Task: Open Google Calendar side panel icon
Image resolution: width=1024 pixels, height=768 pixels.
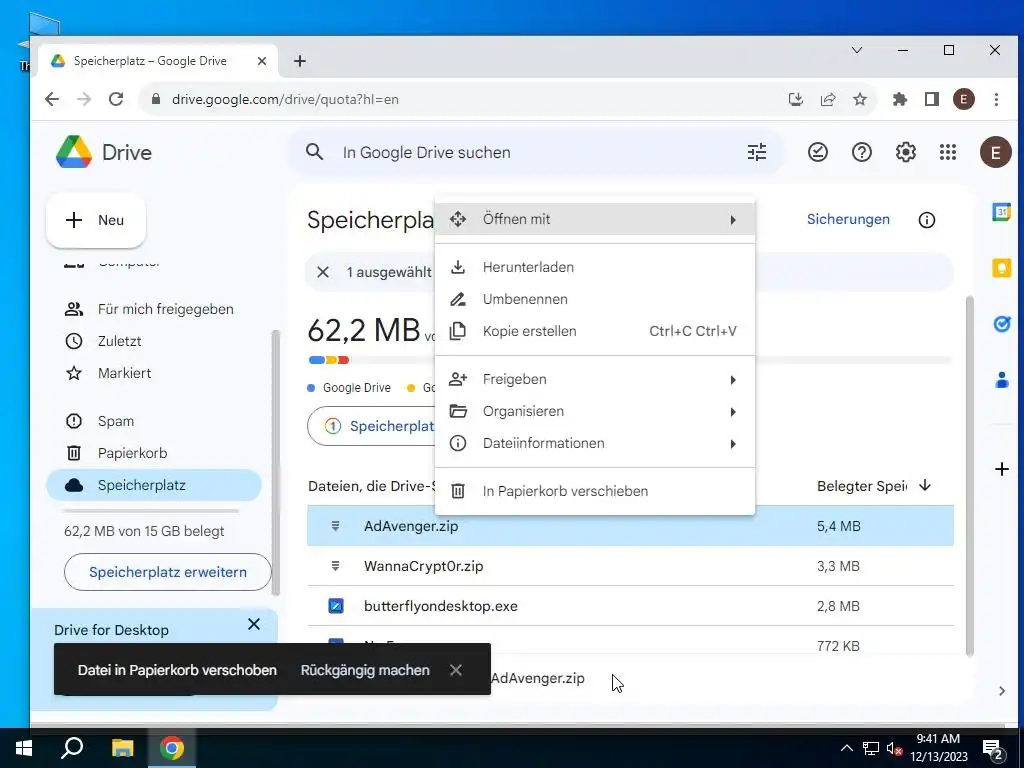Action: click(x=1001, y=212)
